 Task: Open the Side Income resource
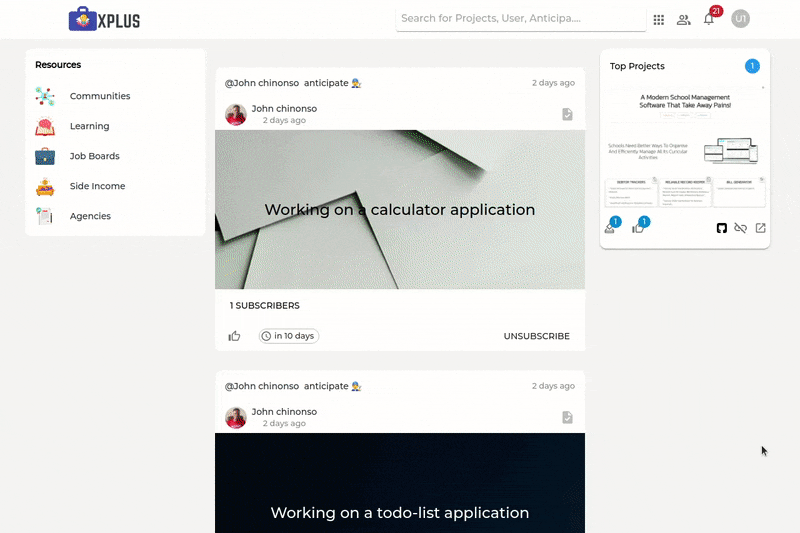coord(97,186)
